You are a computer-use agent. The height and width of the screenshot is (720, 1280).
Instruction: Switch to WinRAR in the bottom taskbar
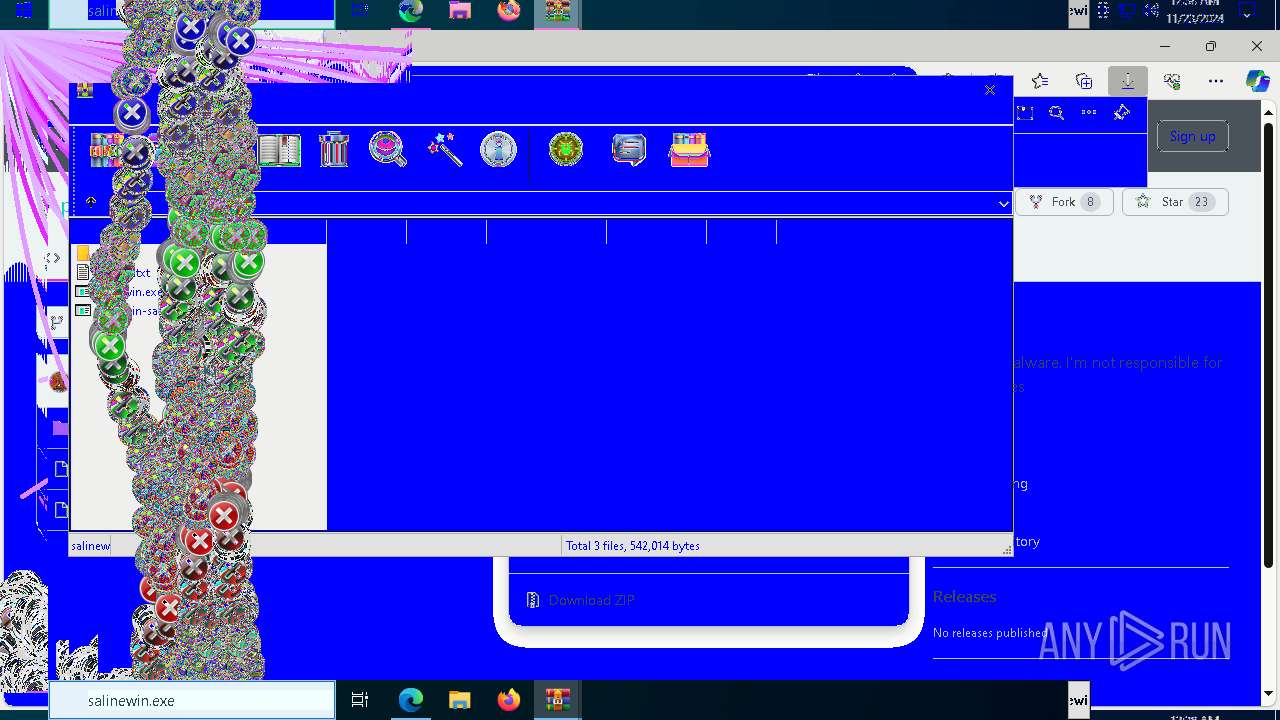click(x=557, y=701)
